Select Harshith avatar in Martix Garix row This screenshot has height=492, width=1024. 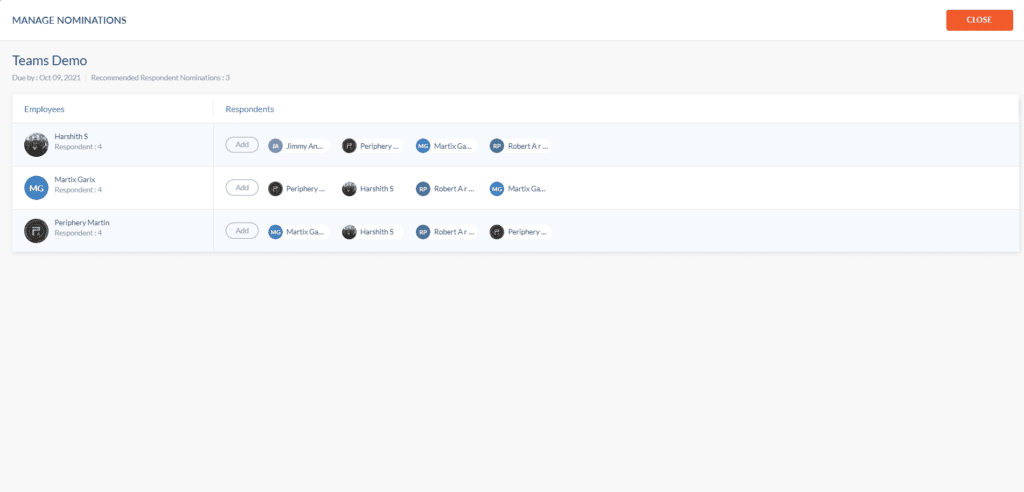coord(349,189)
